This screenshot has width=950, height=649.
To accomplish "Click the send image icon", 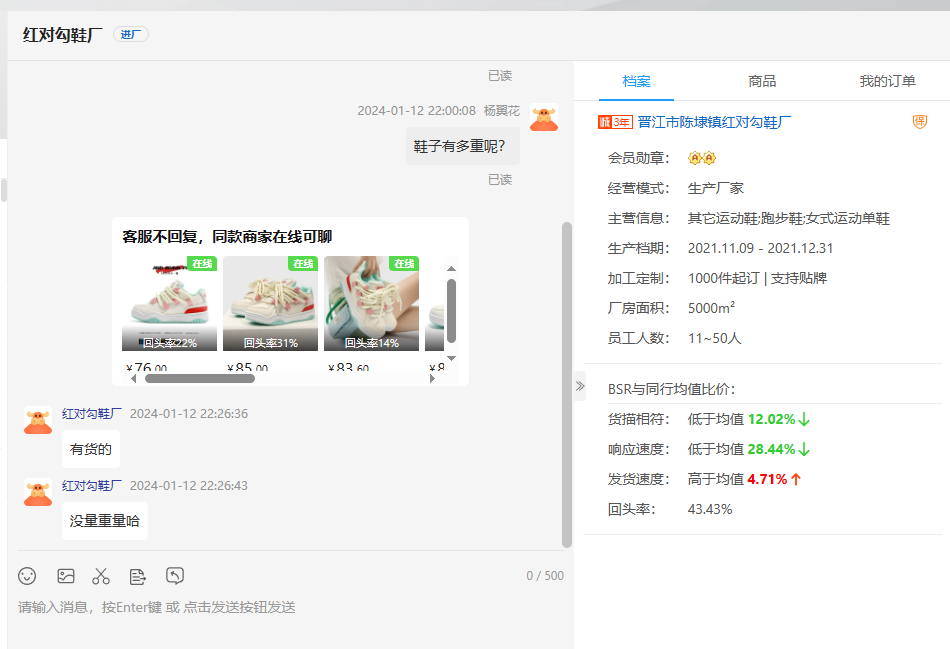I will point(66,576).
